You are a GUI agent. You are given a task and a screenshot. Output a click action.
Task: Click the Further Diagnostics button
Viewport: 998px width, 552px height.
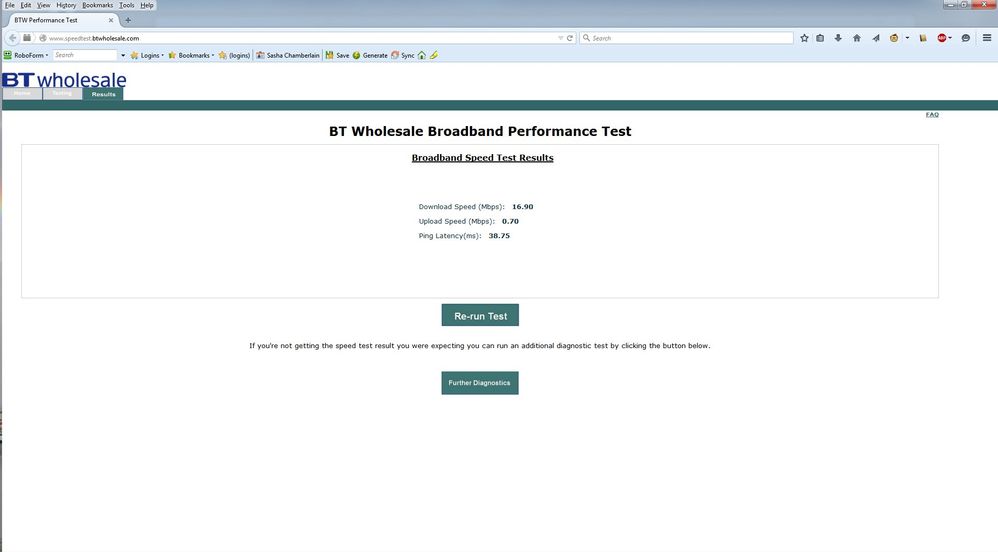click(x=480, y=383)
